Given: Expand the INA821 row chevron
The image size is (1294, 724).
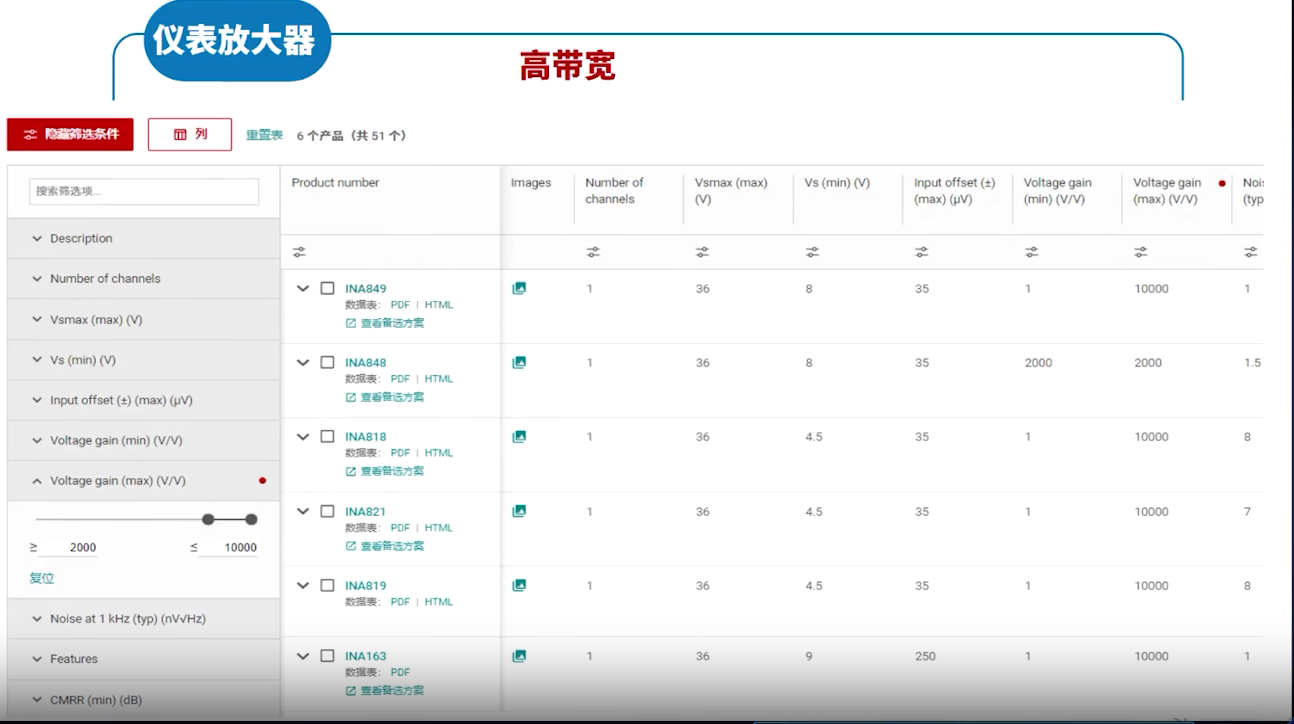Looking at the screenshot, I should [x=303, y=511].
